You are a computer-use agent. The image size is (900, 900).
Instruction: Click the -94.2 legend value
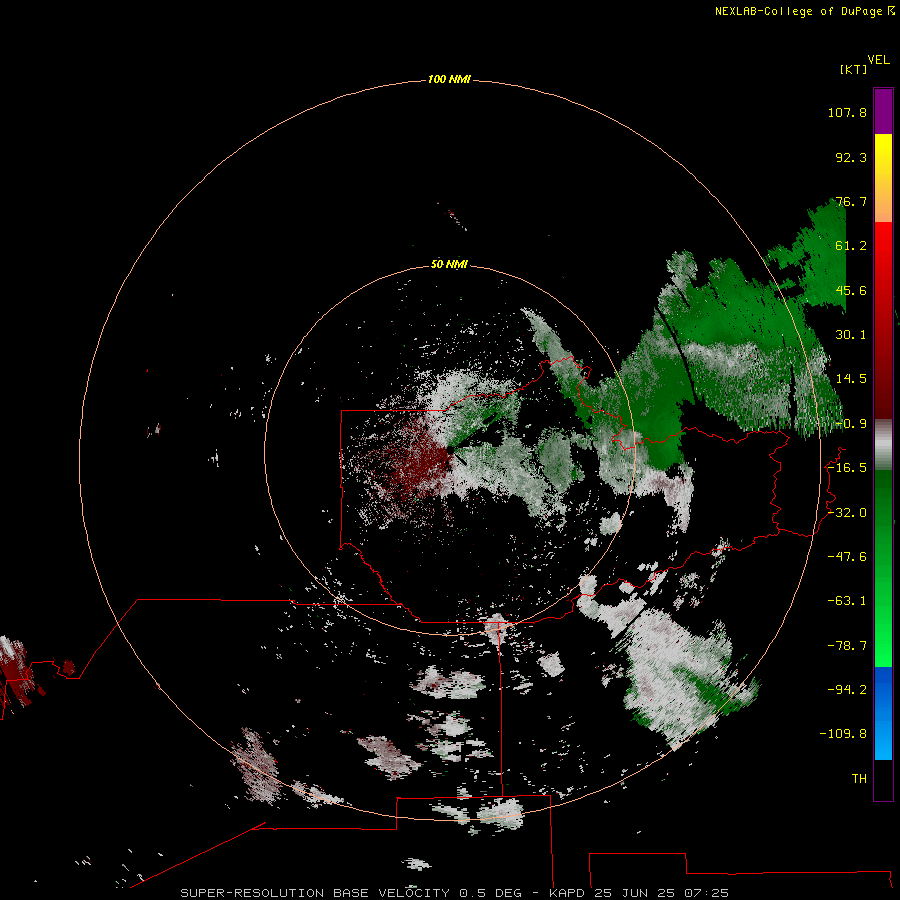(x=847, y=690)
